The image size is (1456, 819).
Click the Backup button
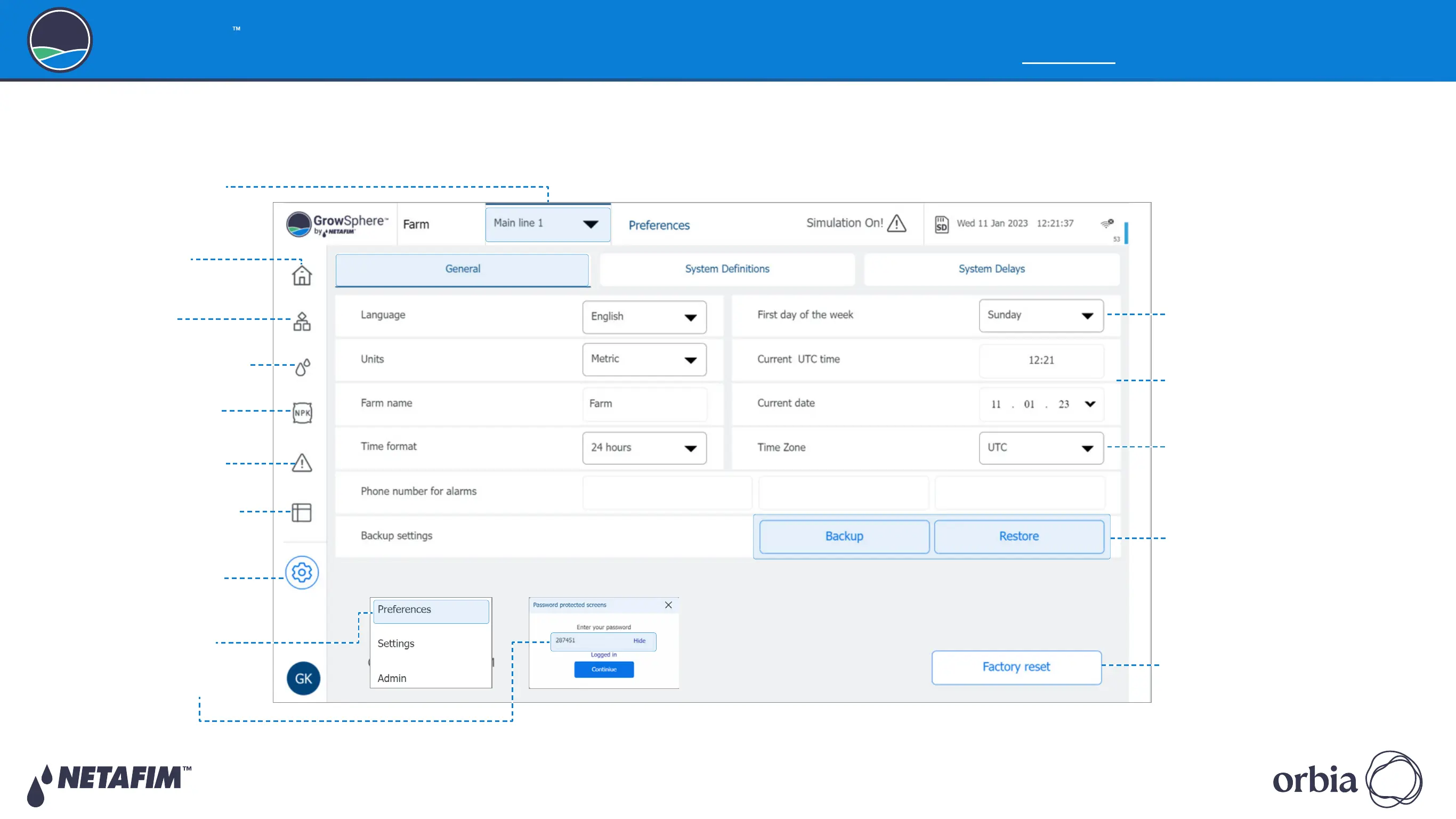(x=844, y=536)
